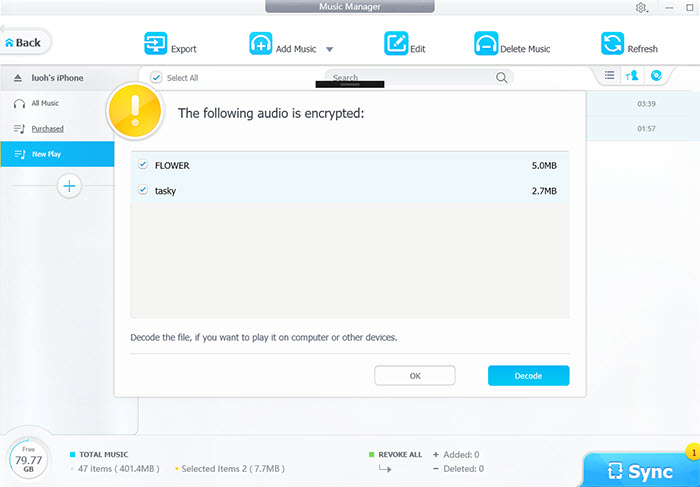Click the Decode button
The image size is (700, 487).
tap(529, 375)
